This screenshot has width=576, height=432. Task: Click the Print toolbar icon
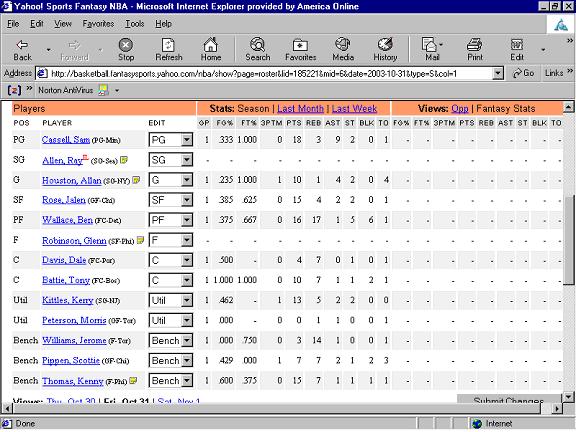pyautogui.click(x=475, y=45)
